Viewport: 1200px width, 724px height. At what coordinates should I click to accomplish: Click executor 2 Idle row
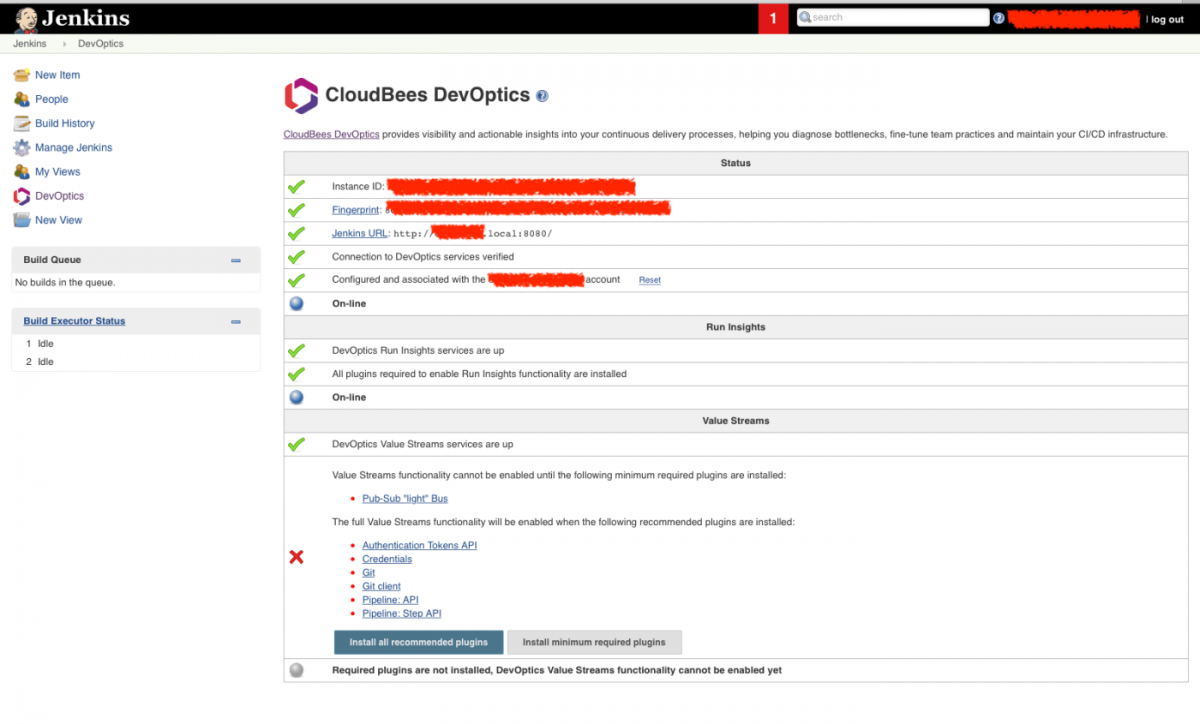136,362
